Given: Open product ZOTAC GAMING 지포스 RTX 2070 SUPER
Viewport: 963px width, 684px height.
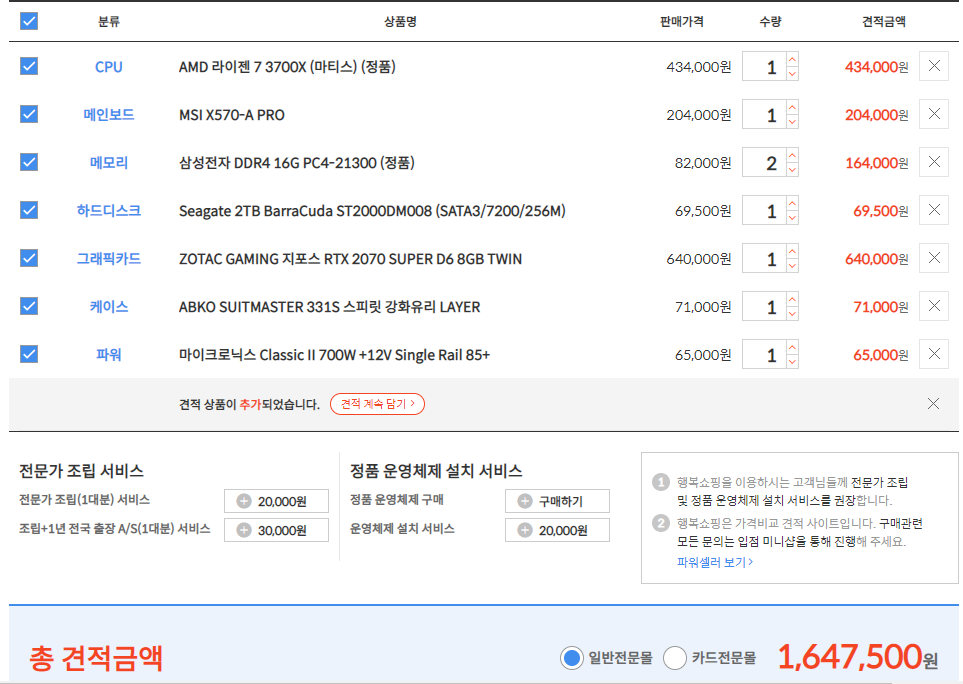Looking at the screenshot, I should 350,258.
